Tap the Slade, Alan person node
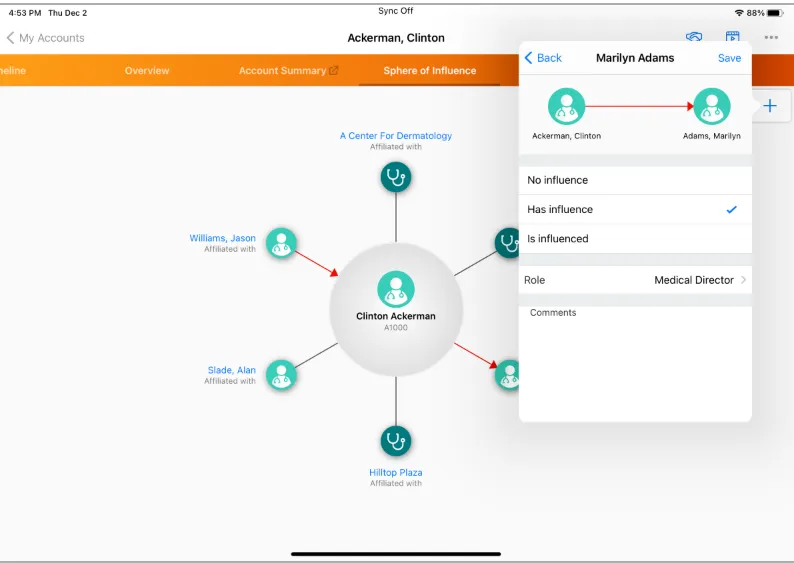This screenshot has height=563, width=794. point(281,375)
